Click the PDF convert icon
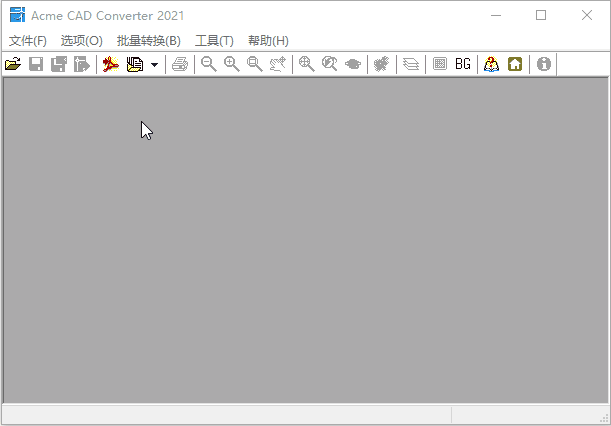Screen dimensions: 611x426 point(110,64)
